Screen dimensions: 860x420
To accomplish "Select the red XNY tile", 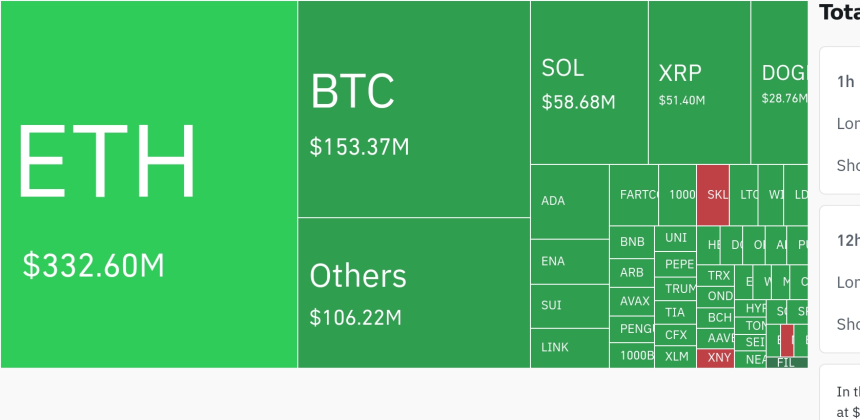I will tap(715, 358).
